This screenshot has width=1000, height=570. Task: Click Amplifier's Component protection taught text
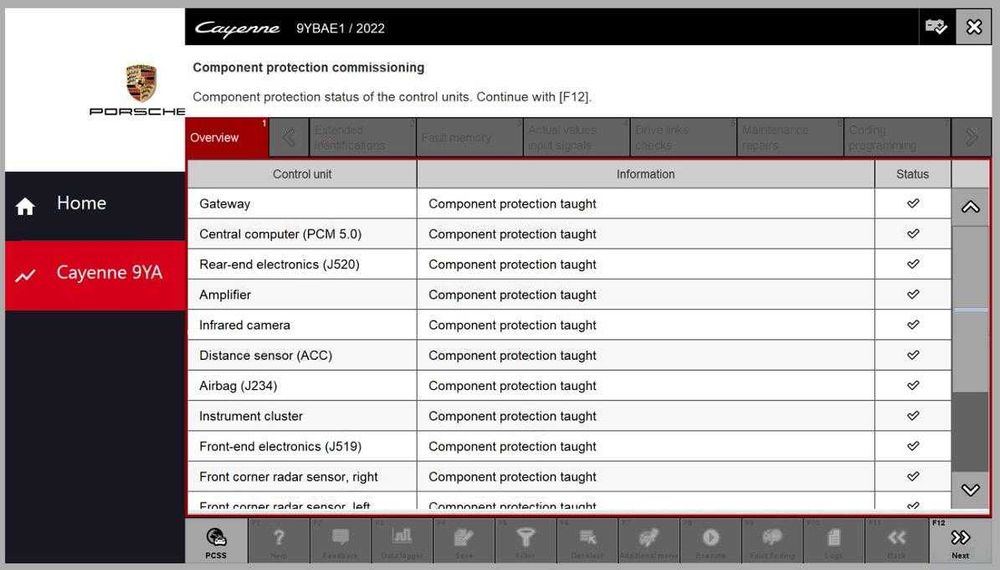(512, 295)
